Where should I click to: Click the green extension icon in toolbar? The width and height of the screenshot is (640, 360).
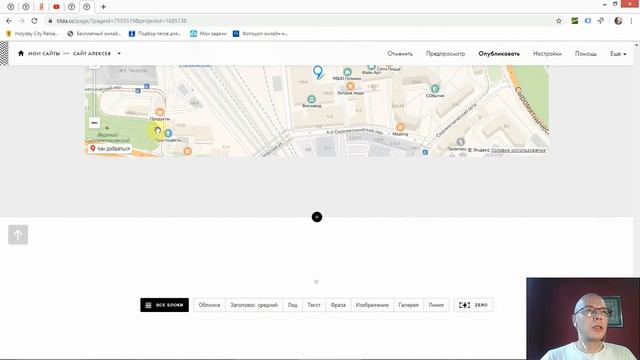[575, 21]
